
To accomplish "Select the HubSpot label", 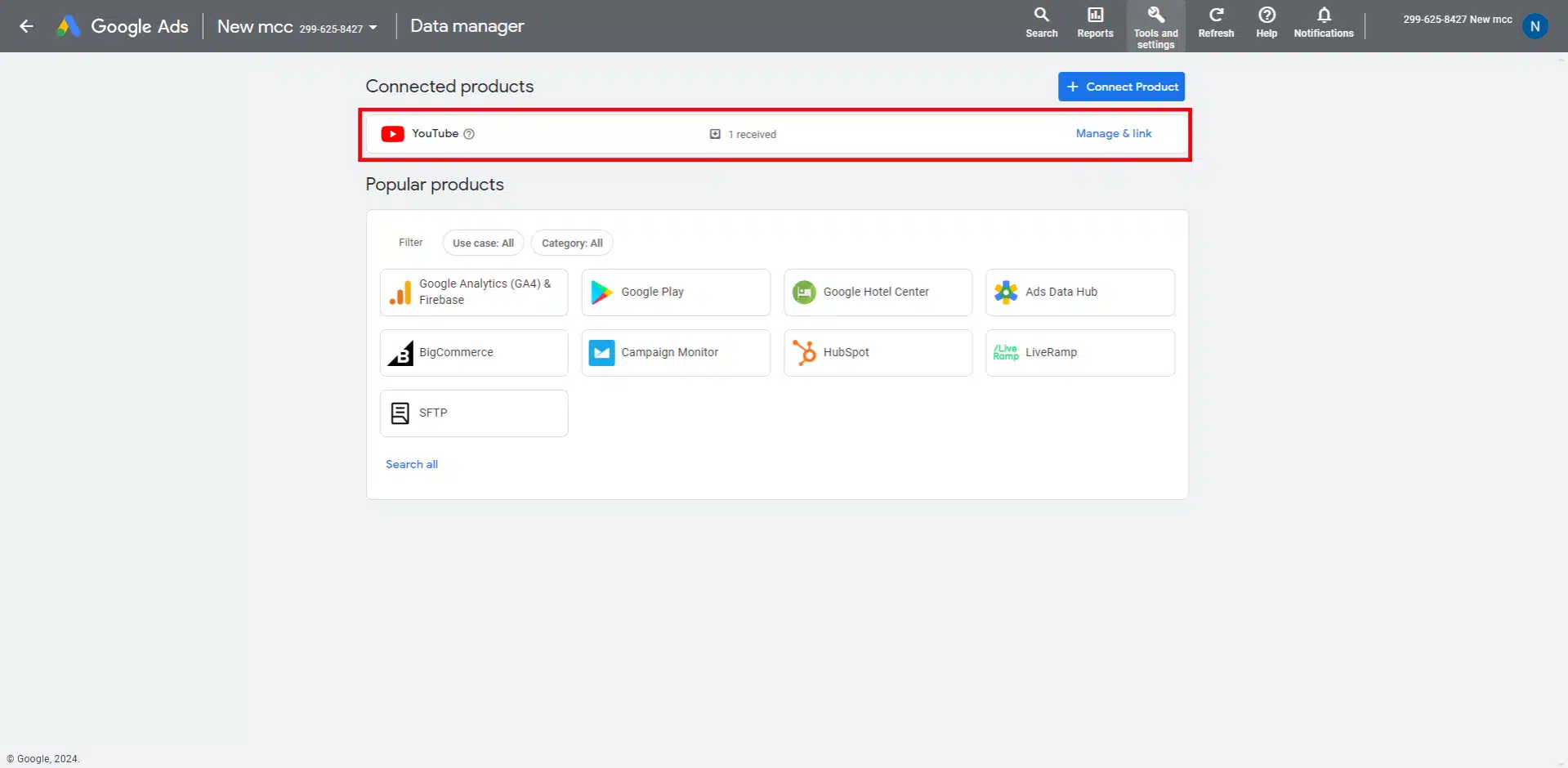I will 846,352.
